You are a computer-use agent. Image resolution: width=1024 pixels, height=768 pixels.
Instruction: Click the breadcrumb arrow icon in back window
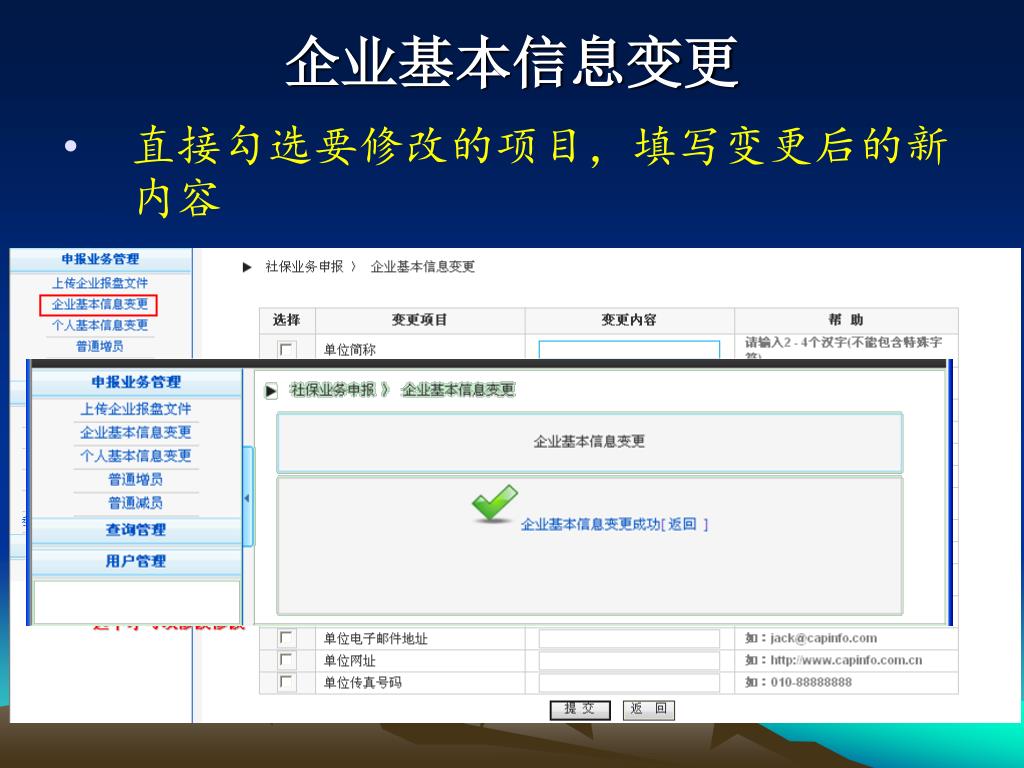[247, 267]
